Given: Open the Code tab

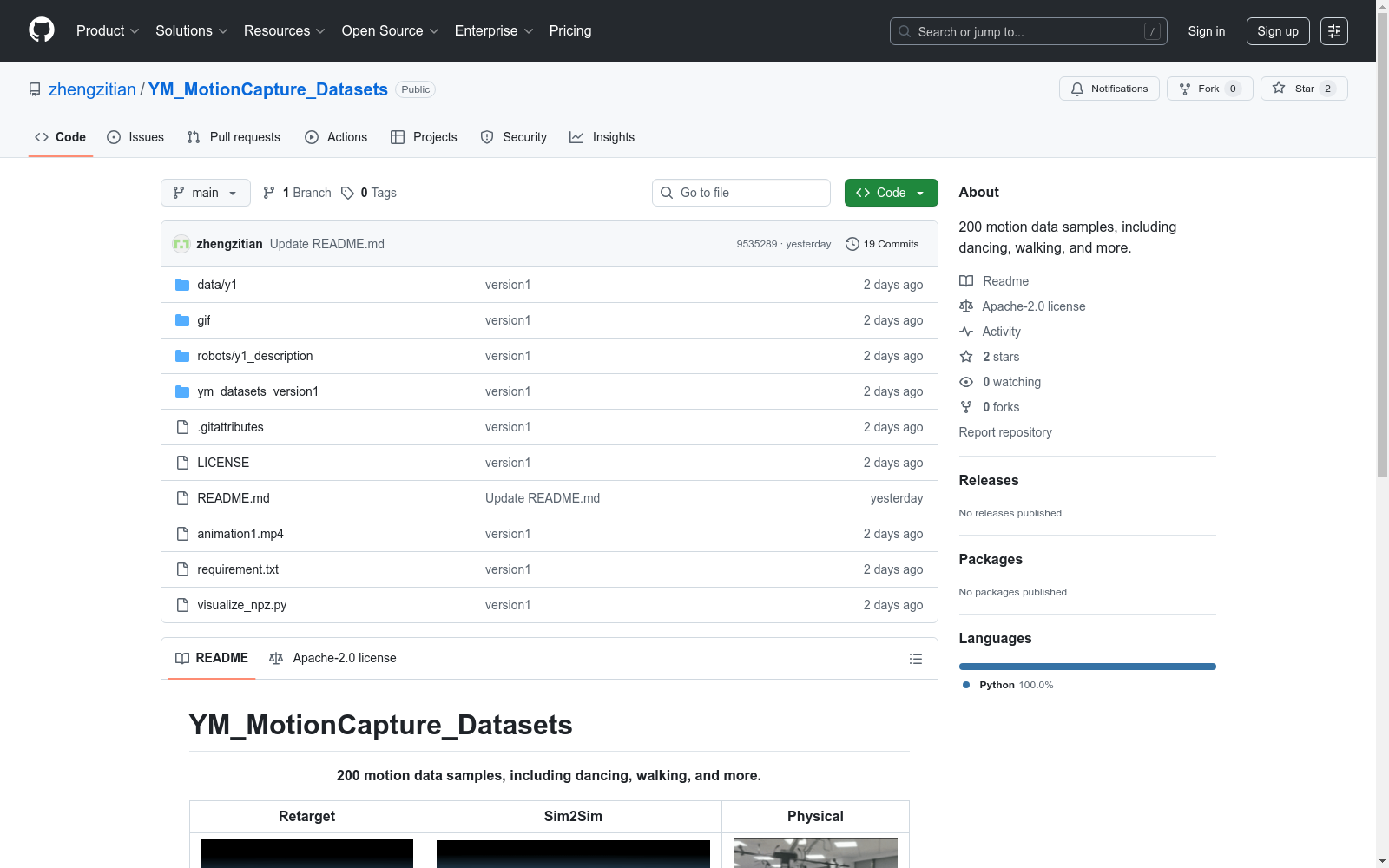Looking at the screenshot, I should [x=61, y=137].
